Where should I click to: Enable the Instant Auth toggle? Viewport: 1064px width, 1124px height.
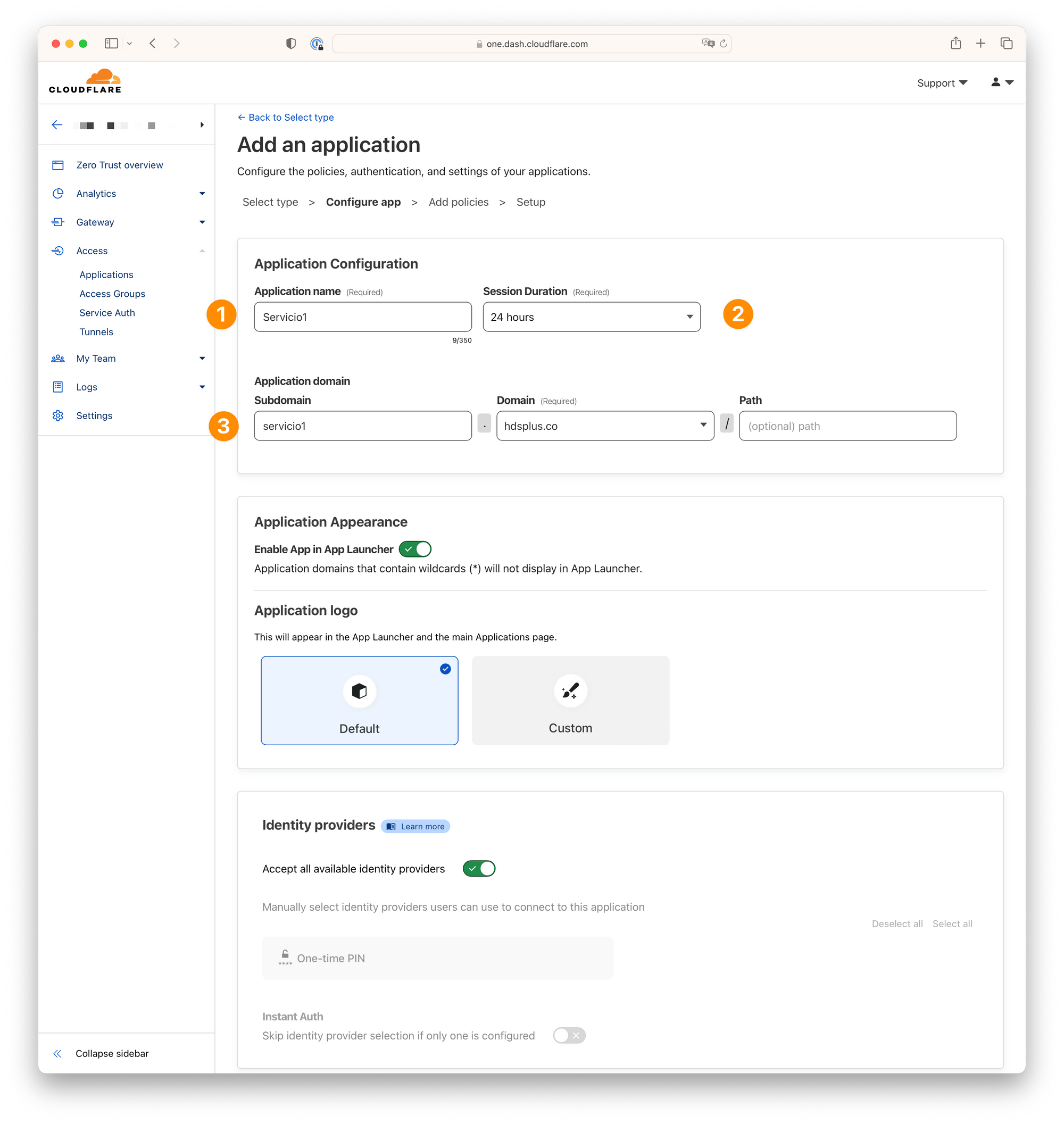click(569, 1036)
